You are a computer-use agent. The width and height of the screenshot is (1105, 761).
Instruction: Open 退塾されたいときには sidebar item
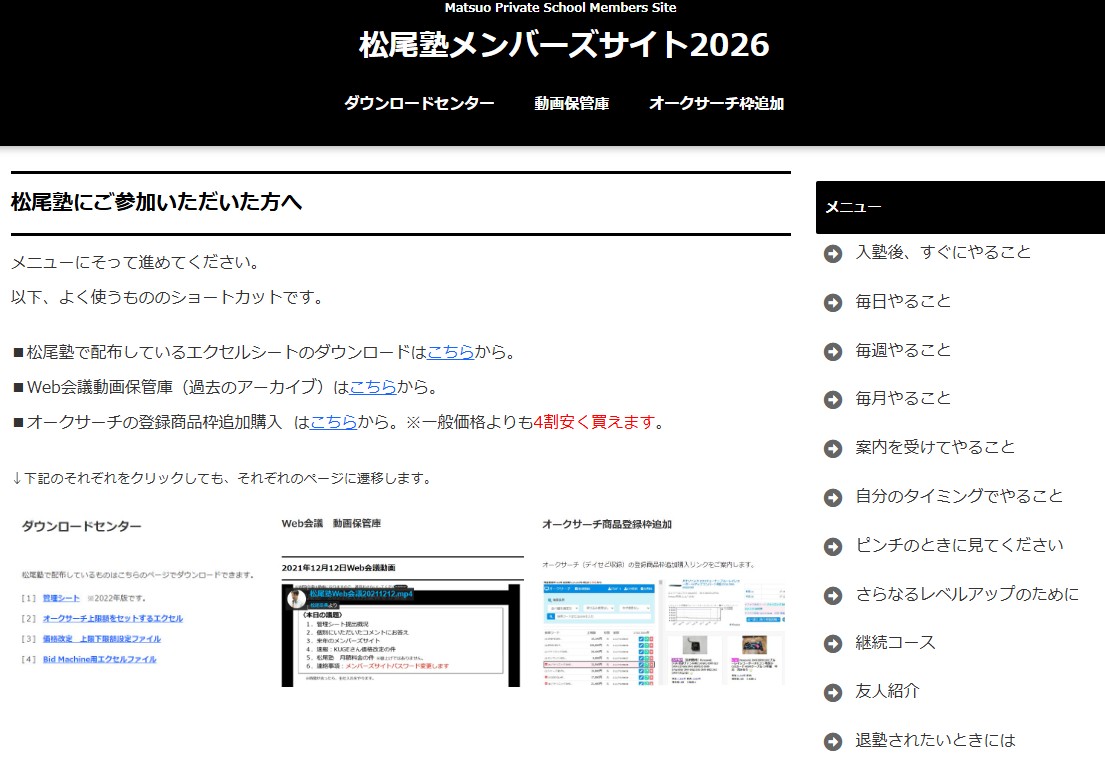tap(935, 740)
